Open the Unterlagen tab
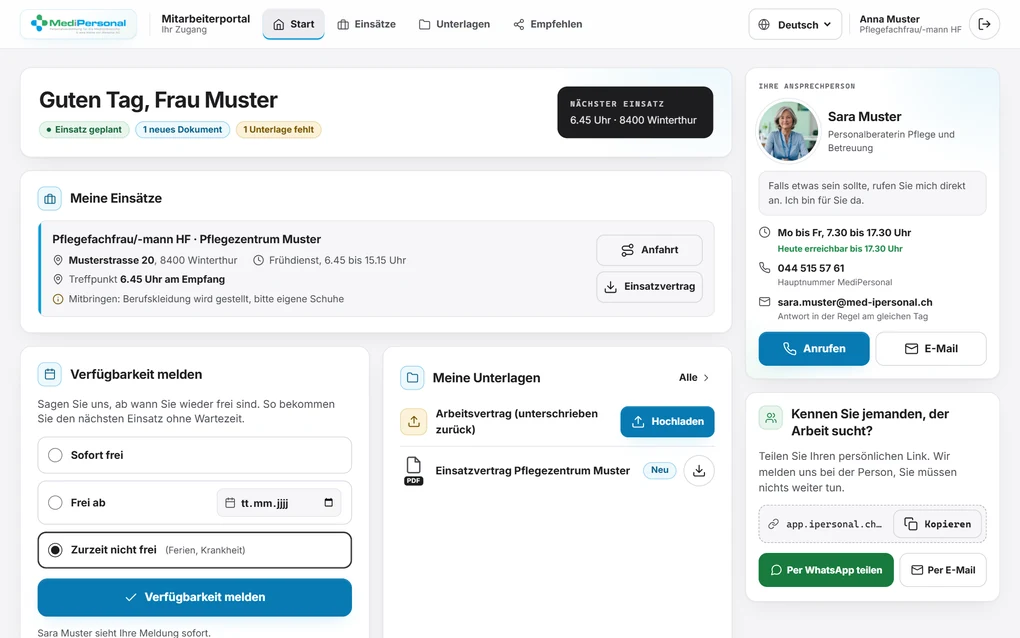 click(x=454, y=24)
